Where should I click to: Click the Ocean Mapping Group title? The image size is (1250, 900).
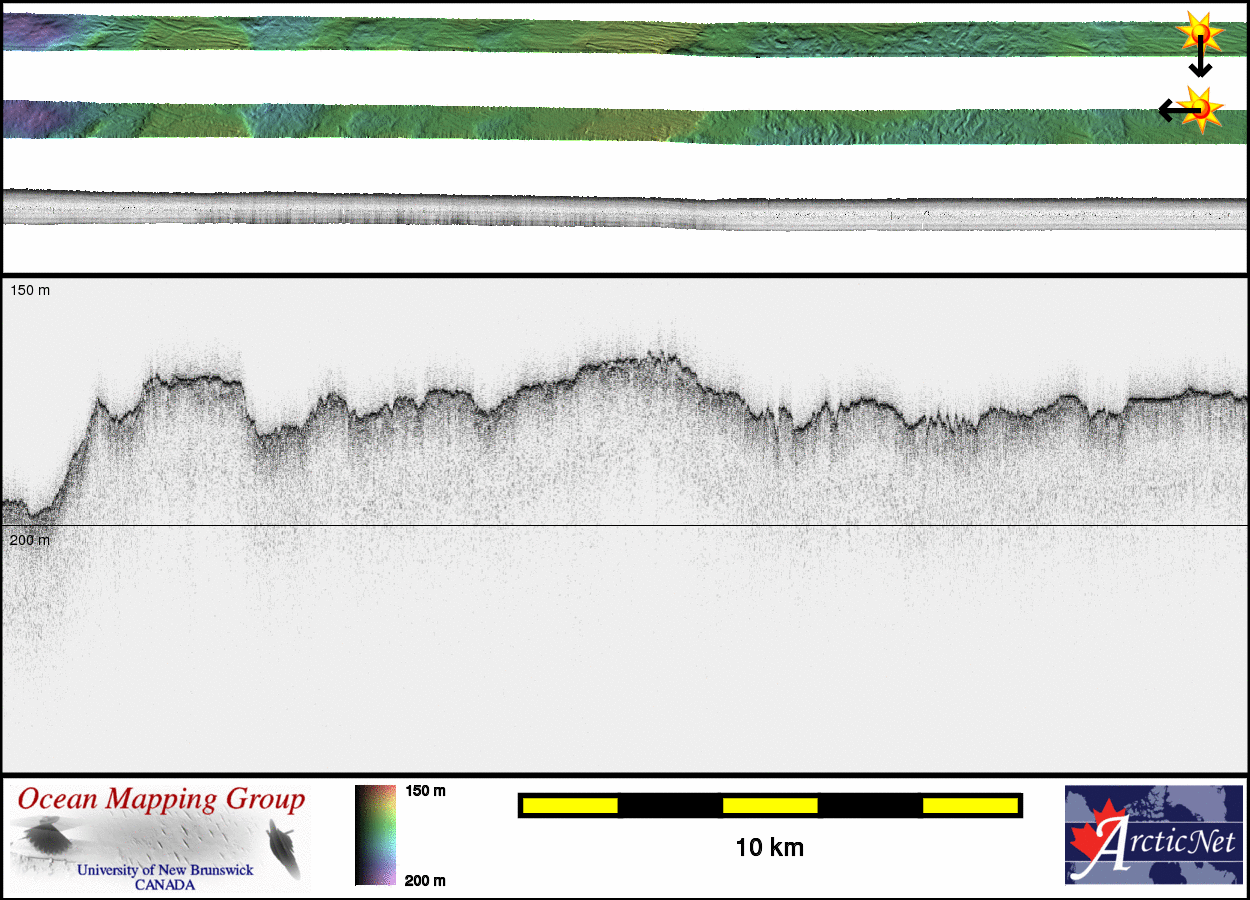tap(161, 800)
